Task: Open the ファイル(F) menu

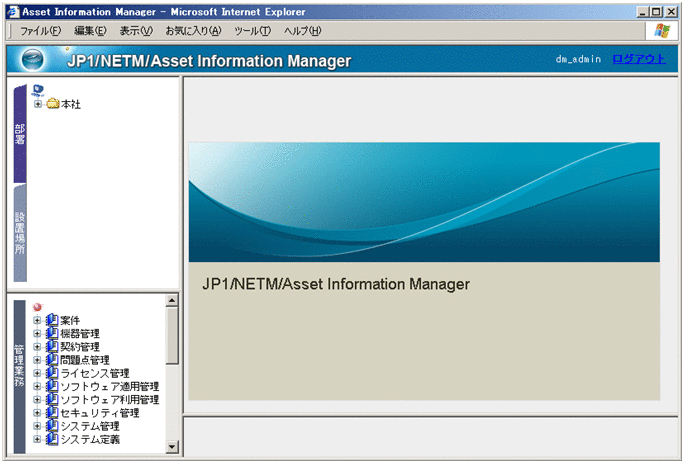Action: [41, 31]
